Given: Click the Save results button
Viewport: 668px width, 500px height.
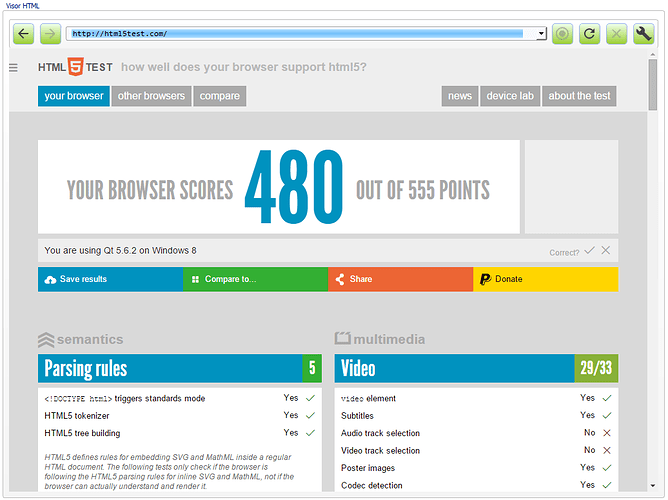Looking at the screenshot, I should 110,279.
